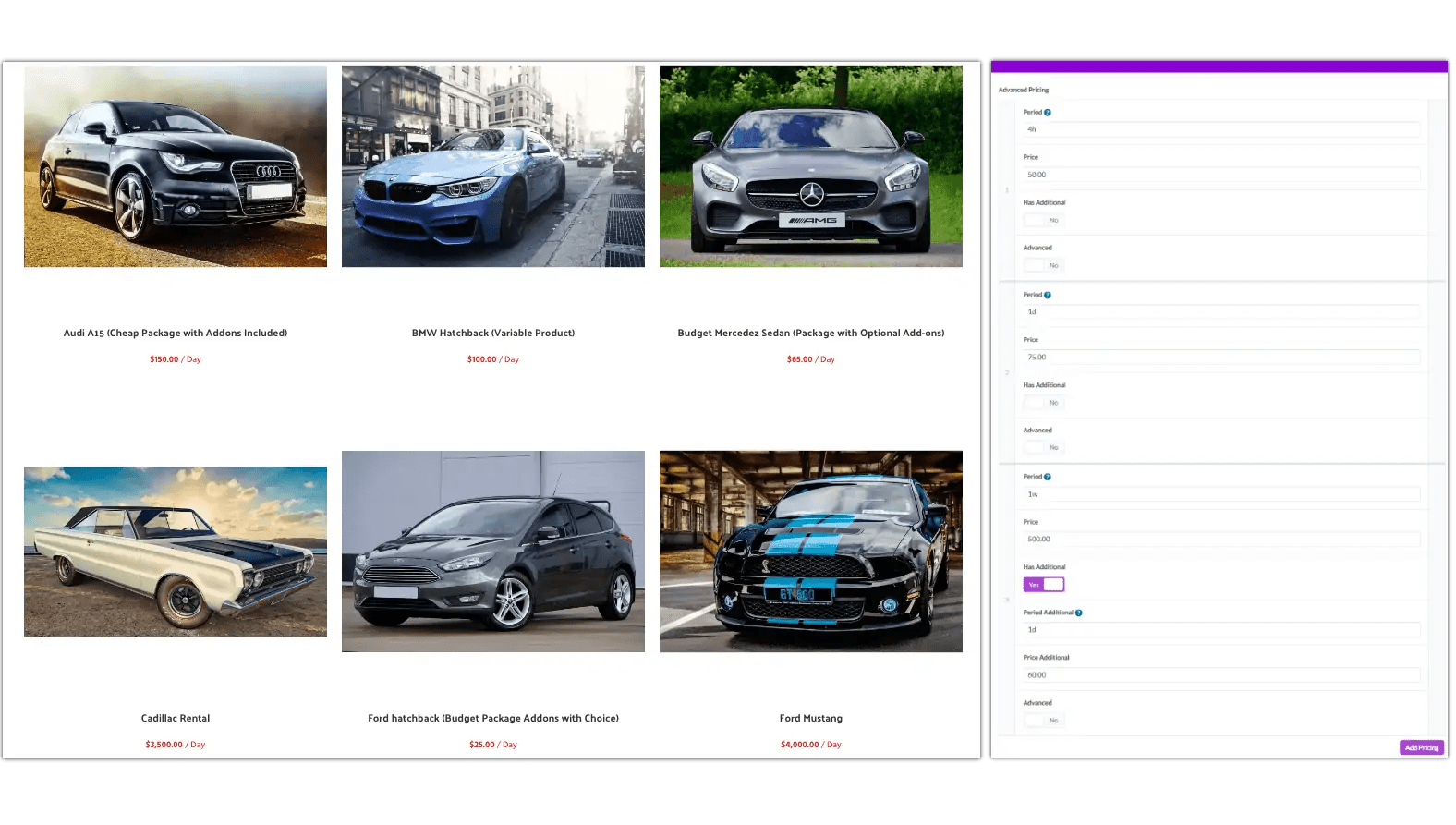Viewport: 1456px width, 825px height.
Task: Open the Ford Mustang car image
Action: pos(811,552)
